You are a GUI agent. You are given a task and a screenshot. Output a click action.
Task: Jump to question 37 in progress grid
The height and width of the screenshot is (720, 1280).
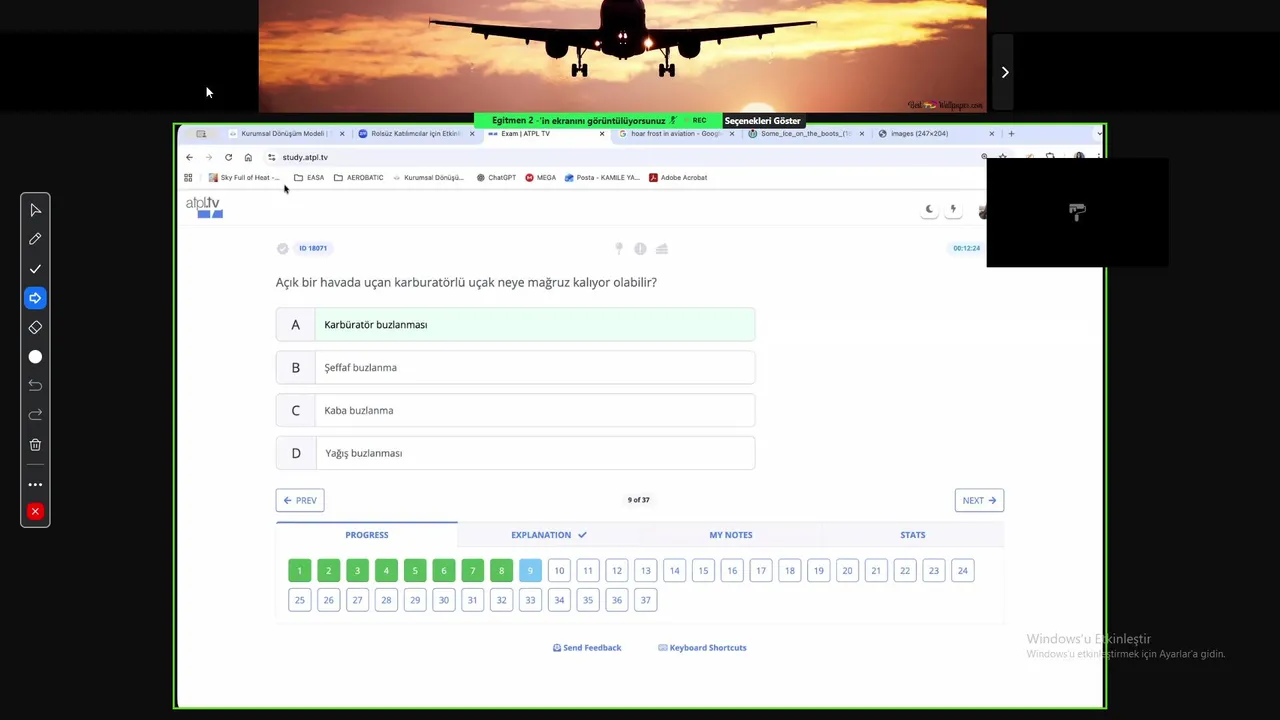[x=645, y=600]
